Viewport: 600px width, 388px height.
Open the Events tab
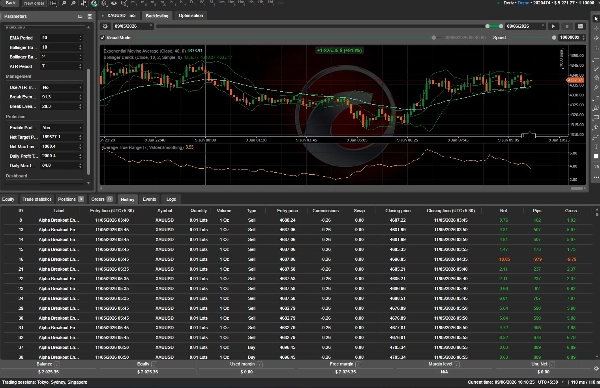pyautogui.click(x=149, y=199)
